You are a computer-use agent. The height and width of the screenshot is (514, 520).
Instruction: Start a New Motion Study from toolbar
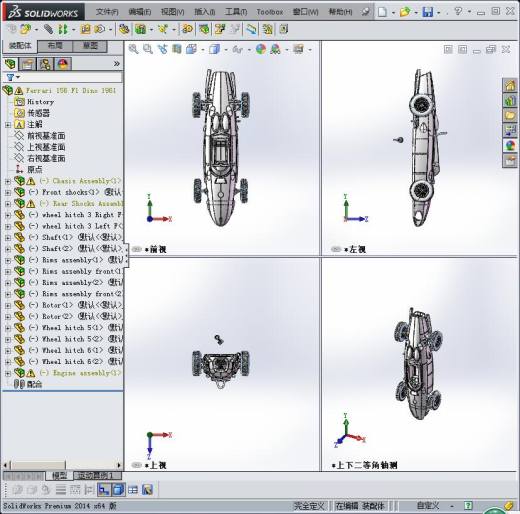[x=188, y=29]
